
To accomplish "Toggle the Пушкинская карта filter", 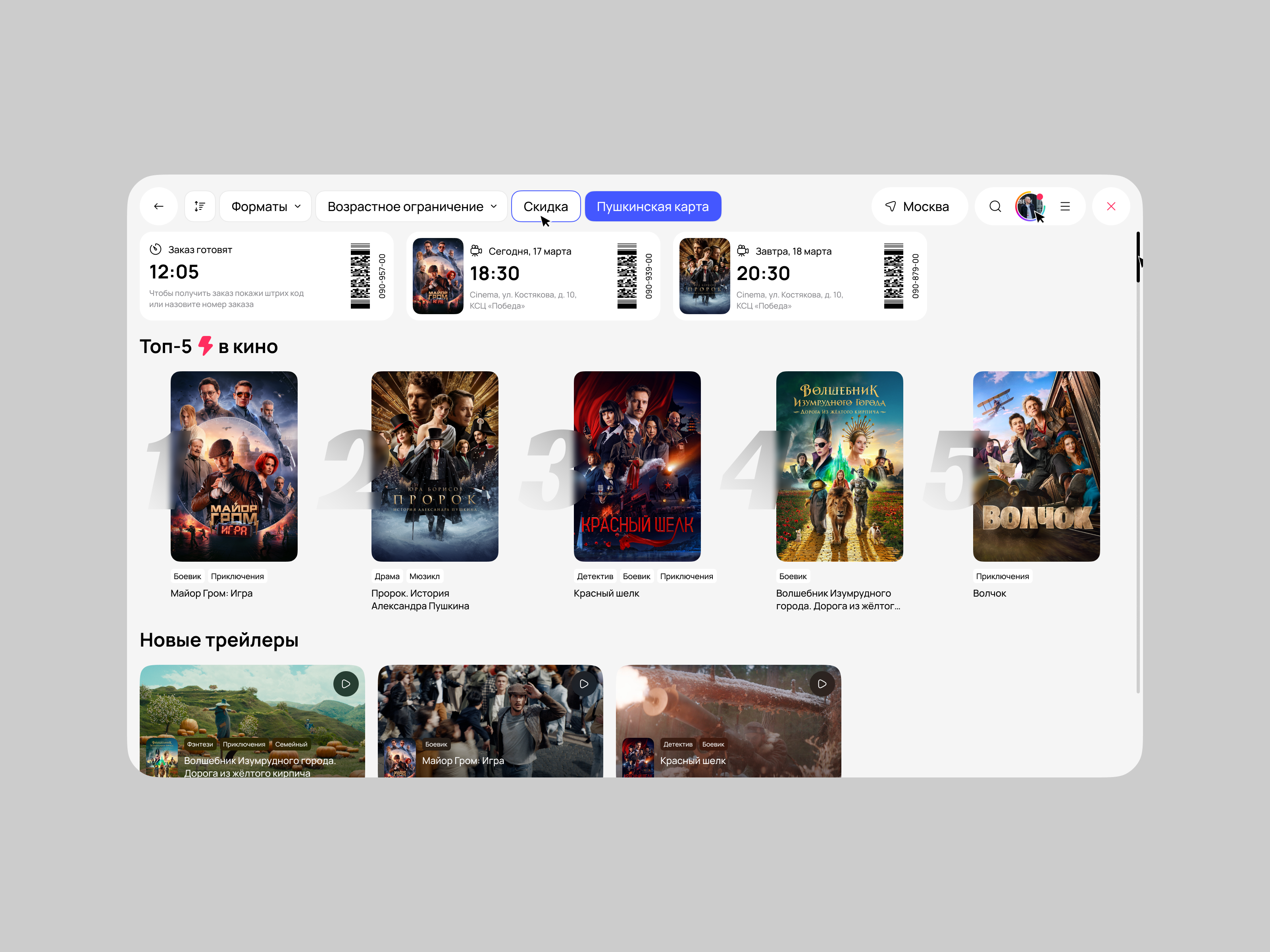I will click(x=653, y=207).
